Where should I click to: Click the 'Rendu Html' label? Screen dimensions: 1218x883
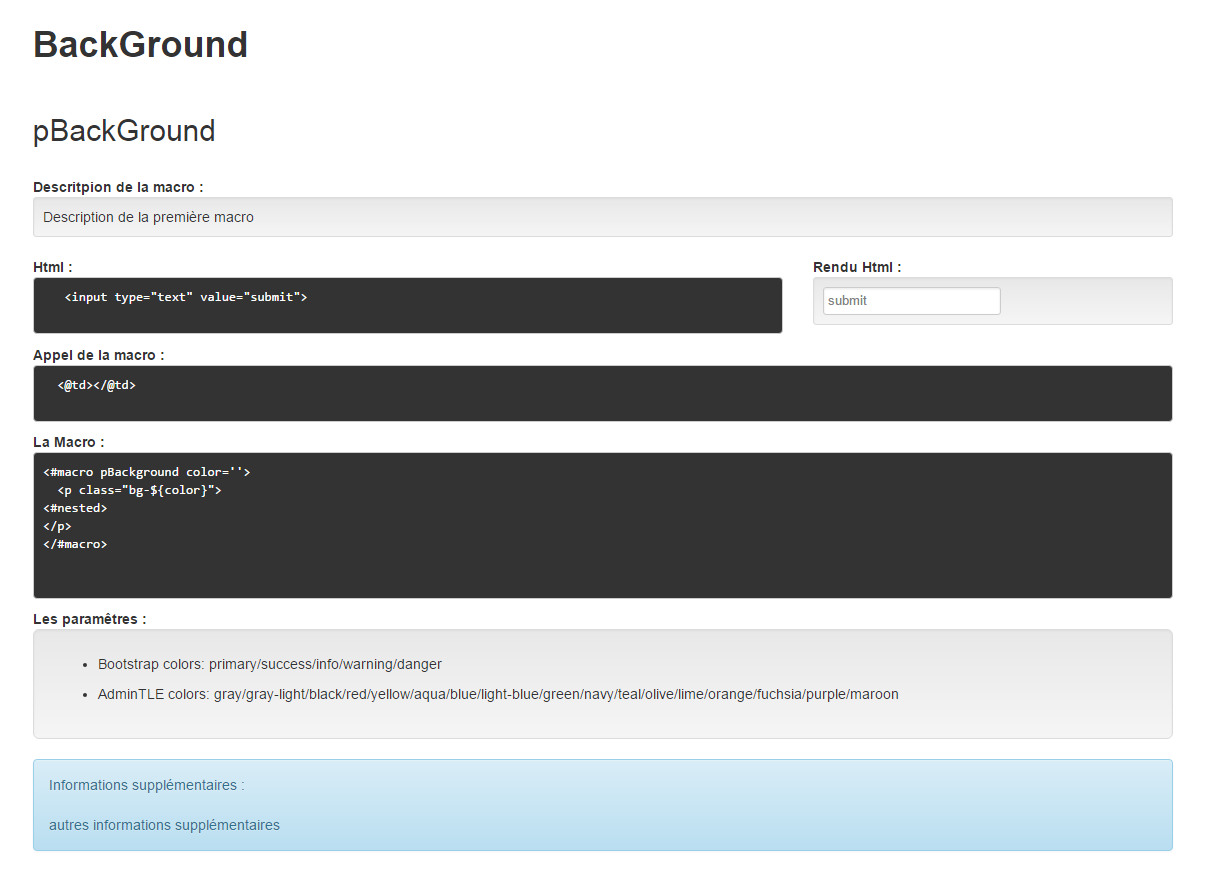(857, 267)
